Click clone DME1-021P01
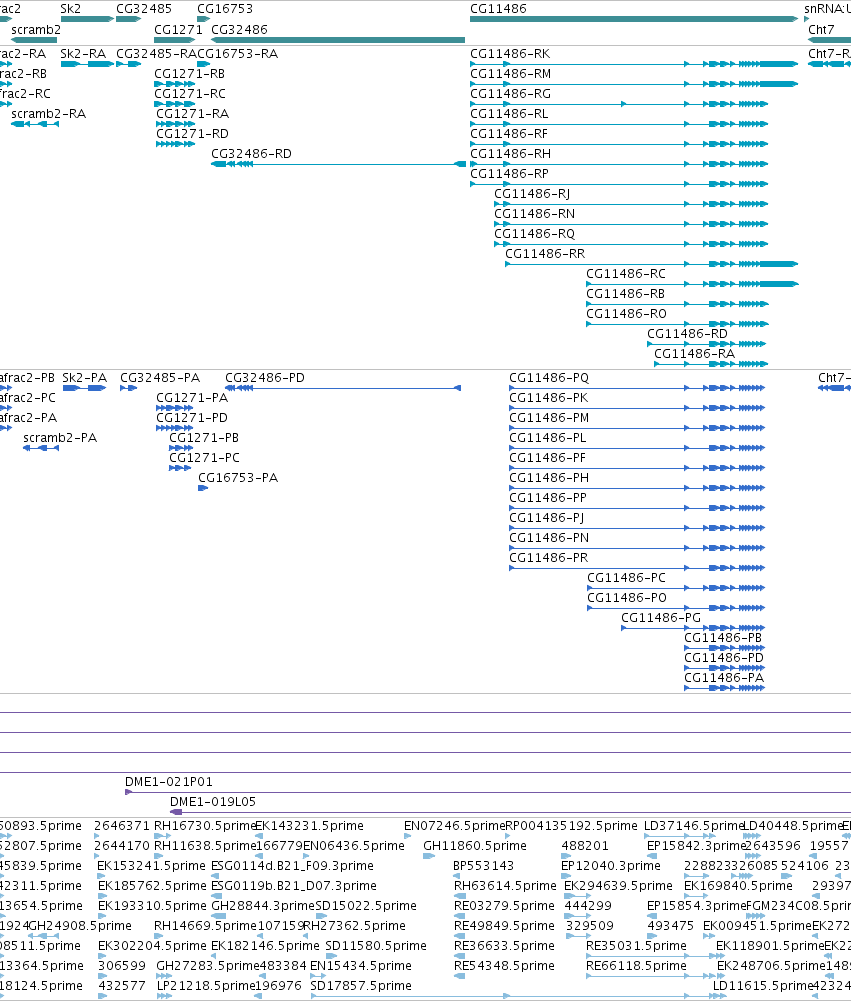This screenshot has height=1001, width=851. [x=169, y=782]
